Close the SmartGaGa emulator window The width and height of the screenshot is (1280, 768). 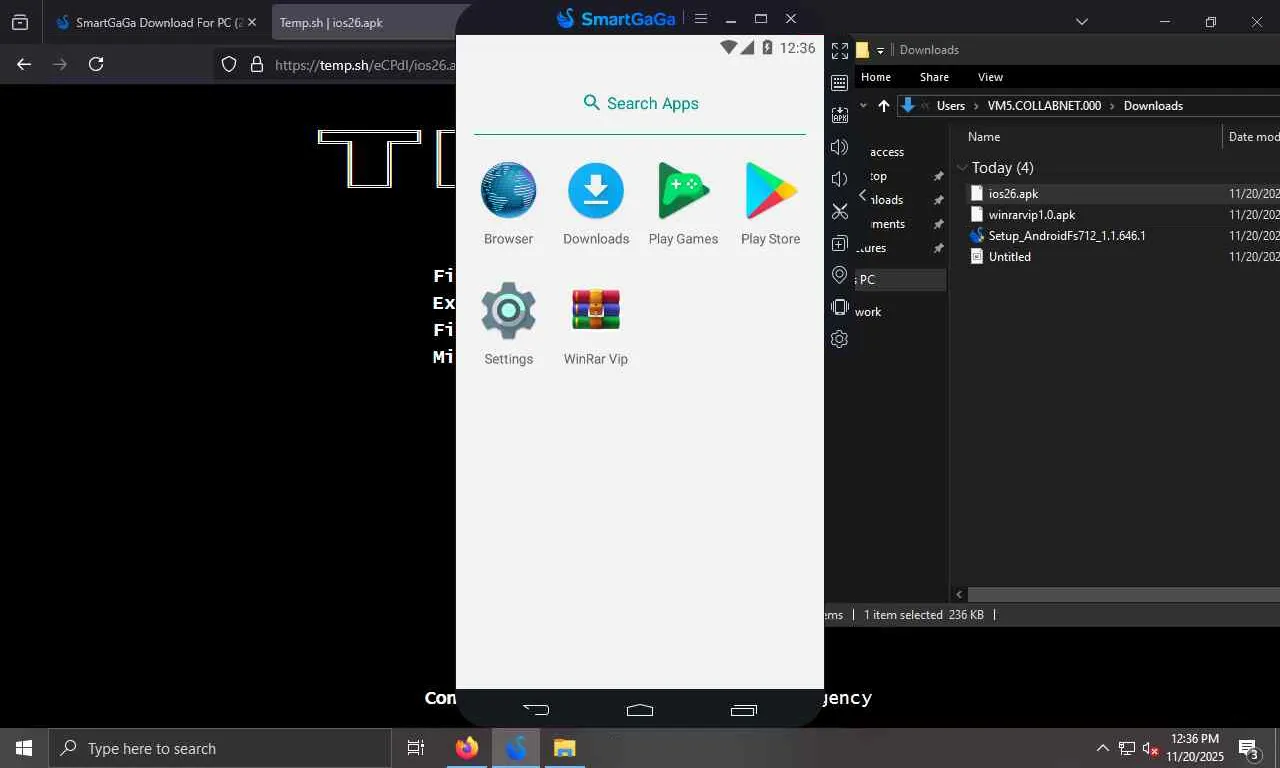pyautogui.click(x=791, y=18)
